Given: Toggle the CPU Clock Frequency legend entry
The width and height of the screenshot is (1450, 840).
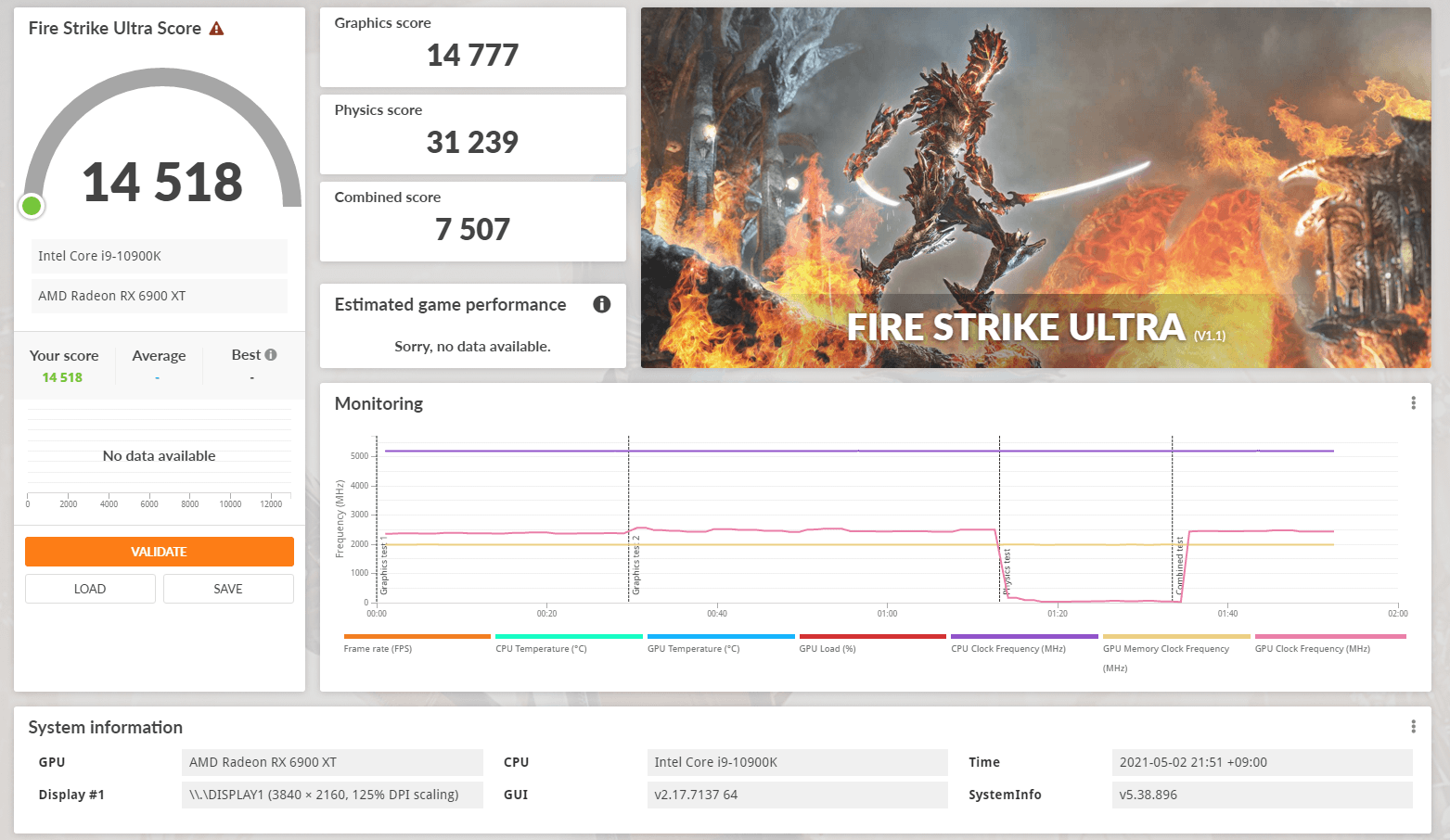Looking at the screenshot, I should pyautogui.click(x=1024, y=643).
